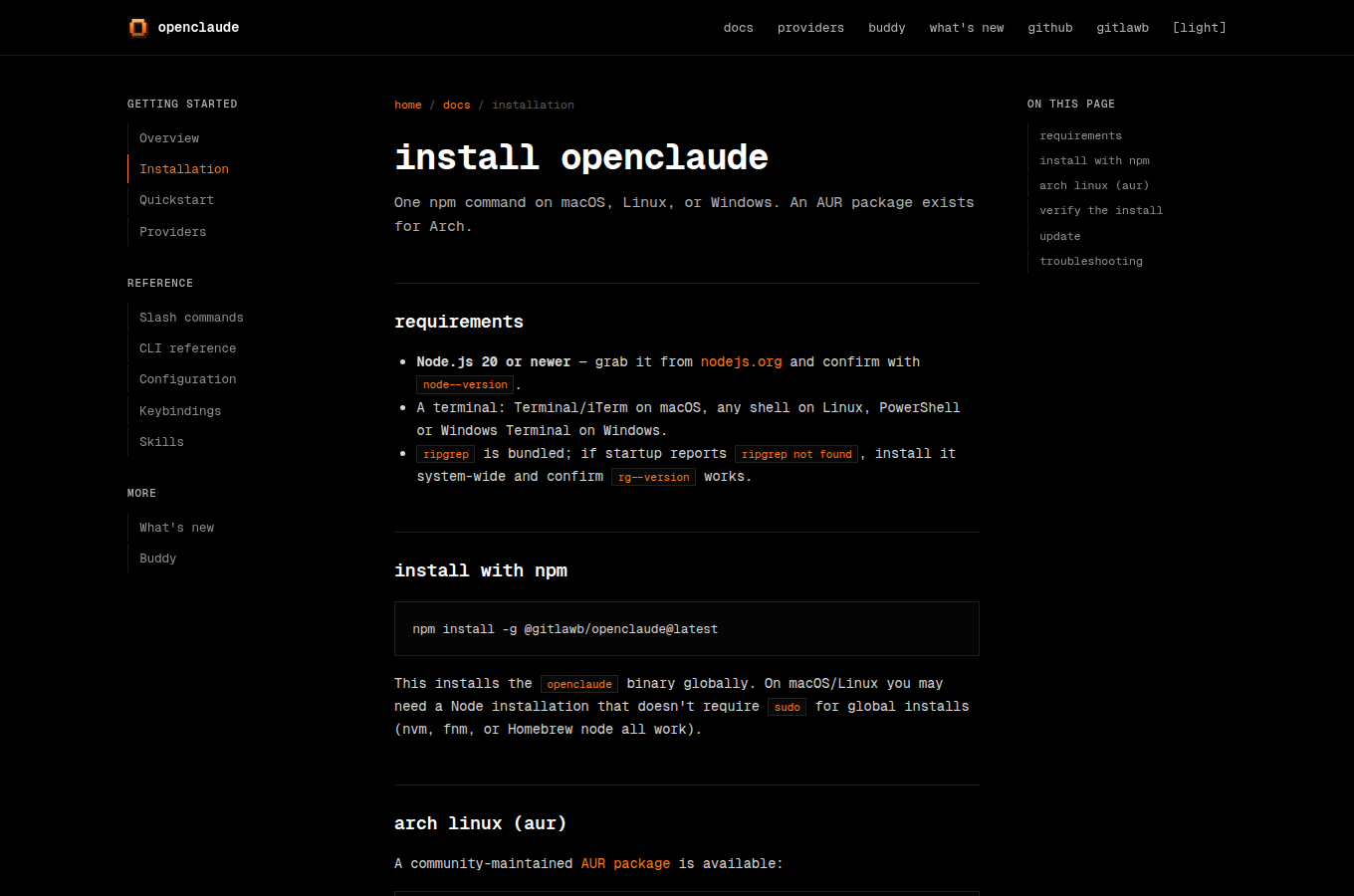Jump to requirements in On This Page
Screen dimensions: 1354x896
pyautogui.click(x=1080, y=135)
